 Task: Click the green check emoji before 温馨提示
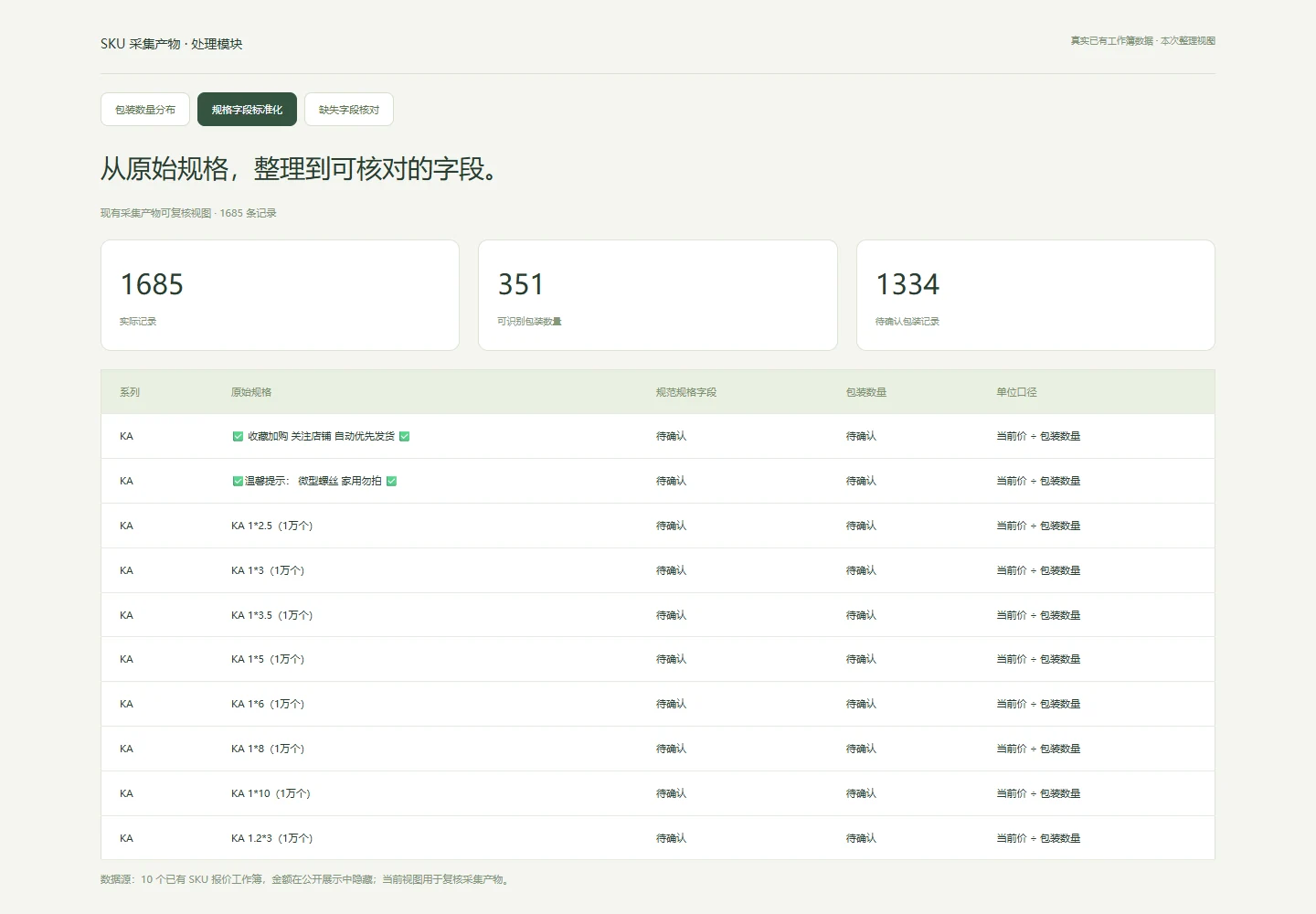pyautogui.click(x=238, y=482)
